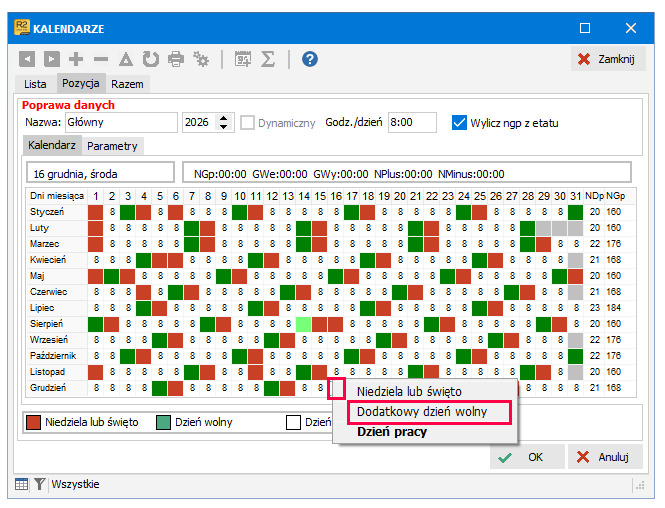Click the Nazwa field containing Główny
665x508 pixels.
coord(121,123)
